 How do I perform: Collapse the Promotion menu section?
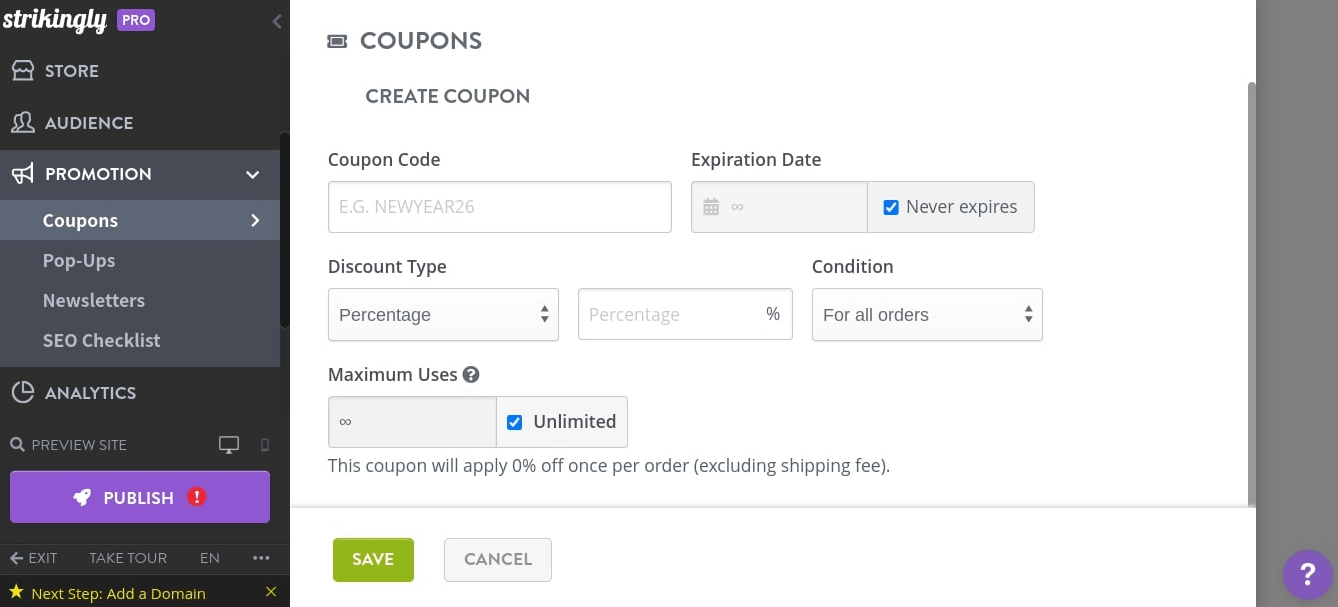click(252, 173)
